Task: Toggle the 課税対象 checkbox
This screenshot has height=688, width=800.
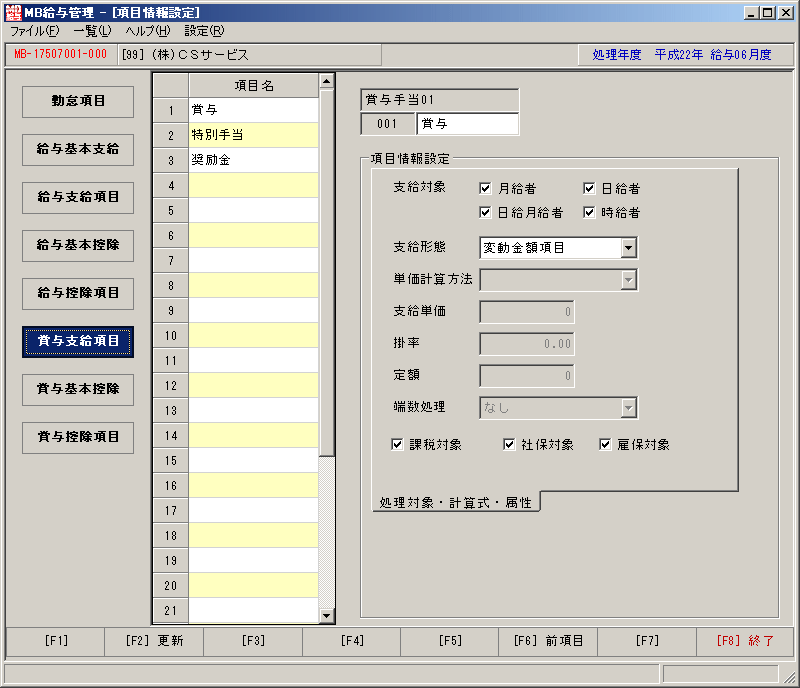Action: (397, 445)
